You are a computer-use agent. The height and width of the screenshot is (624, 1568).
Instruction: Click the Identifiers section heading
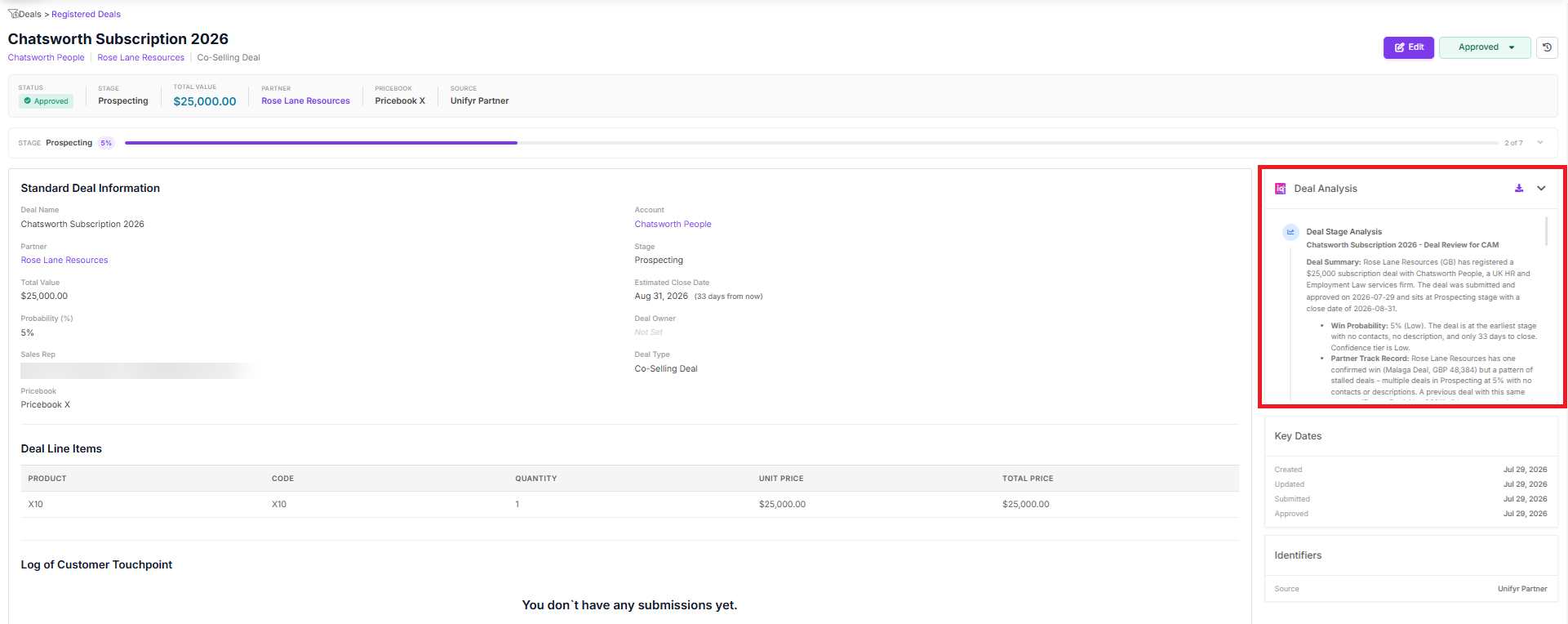coord(1298,555)
